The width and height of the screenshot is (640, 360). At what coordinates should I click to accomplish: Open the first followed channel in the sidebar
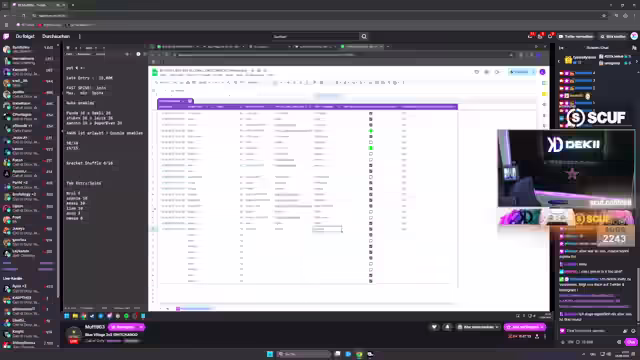(28, 49)
